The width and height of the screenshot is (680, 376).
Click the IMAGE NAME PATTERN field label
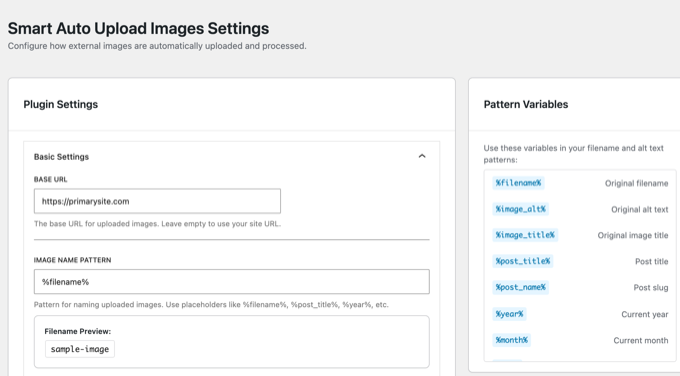coord(72,260)
